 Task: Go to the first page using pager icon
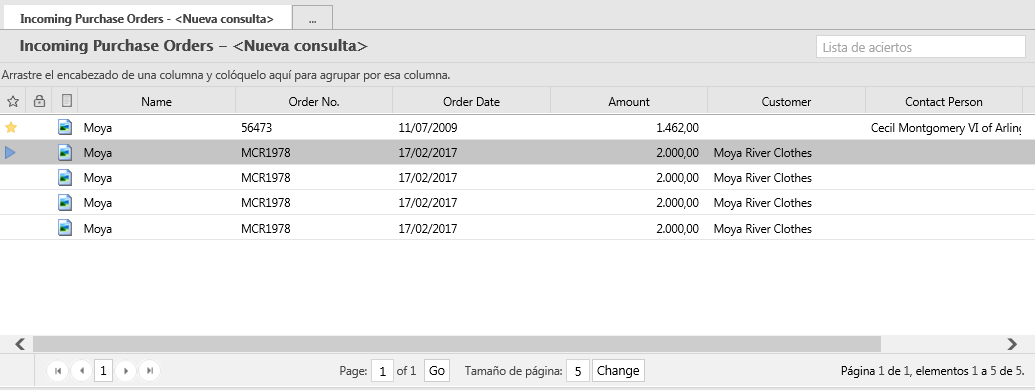click(58, 371)
